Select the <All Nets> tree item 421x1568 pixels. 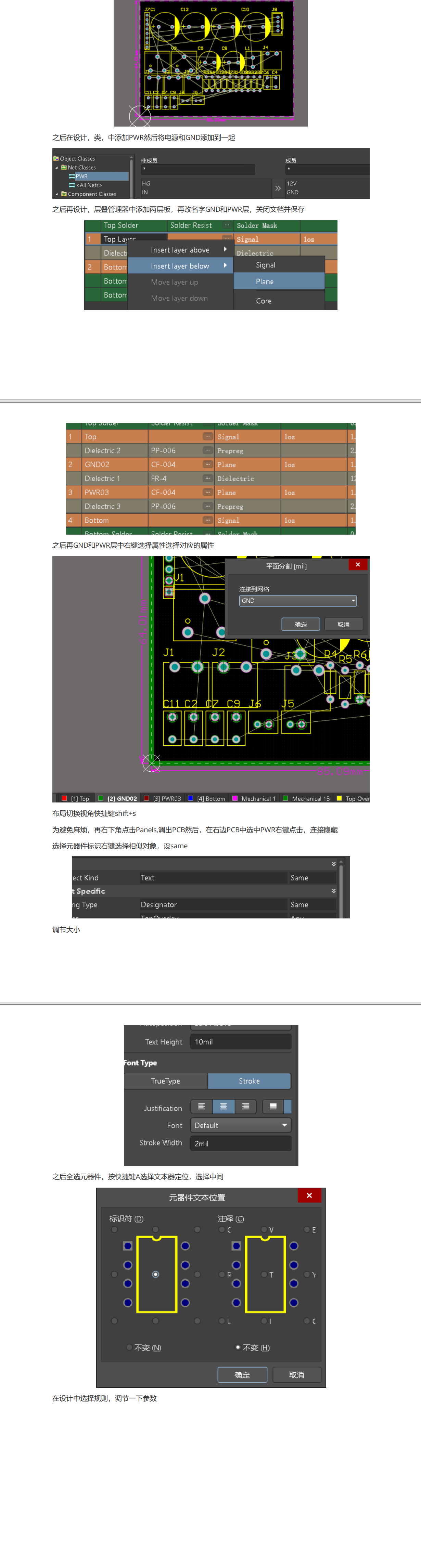click(85, 185)
